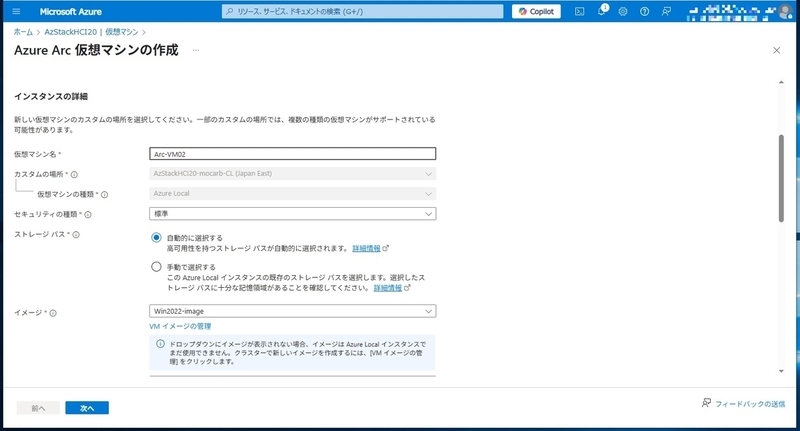Show info tooltip for ストレージ パス
Screen dimensions: 800x431
(x=76, y=235)
